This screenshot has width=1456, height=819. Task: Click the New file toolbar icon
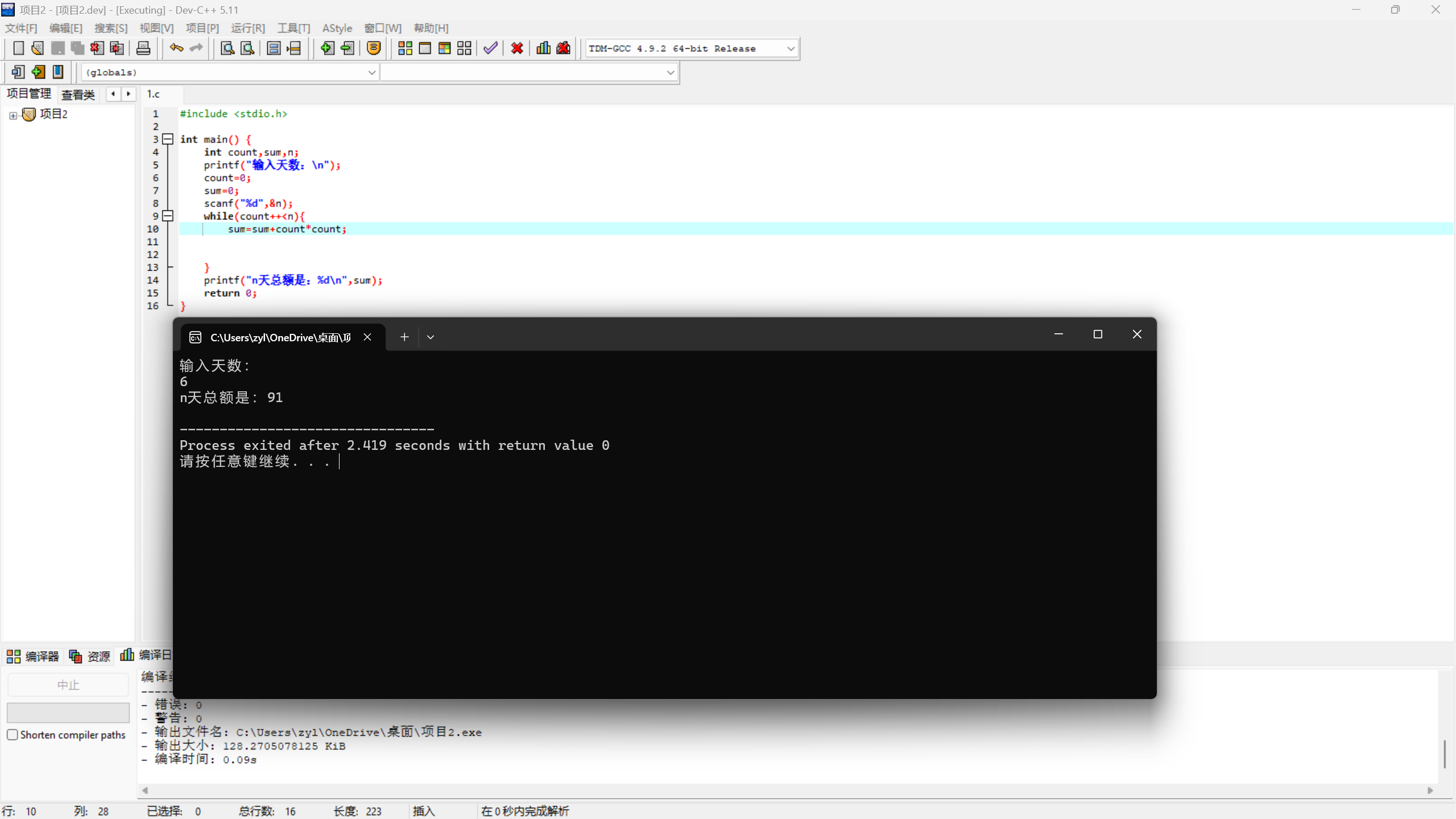18,48
